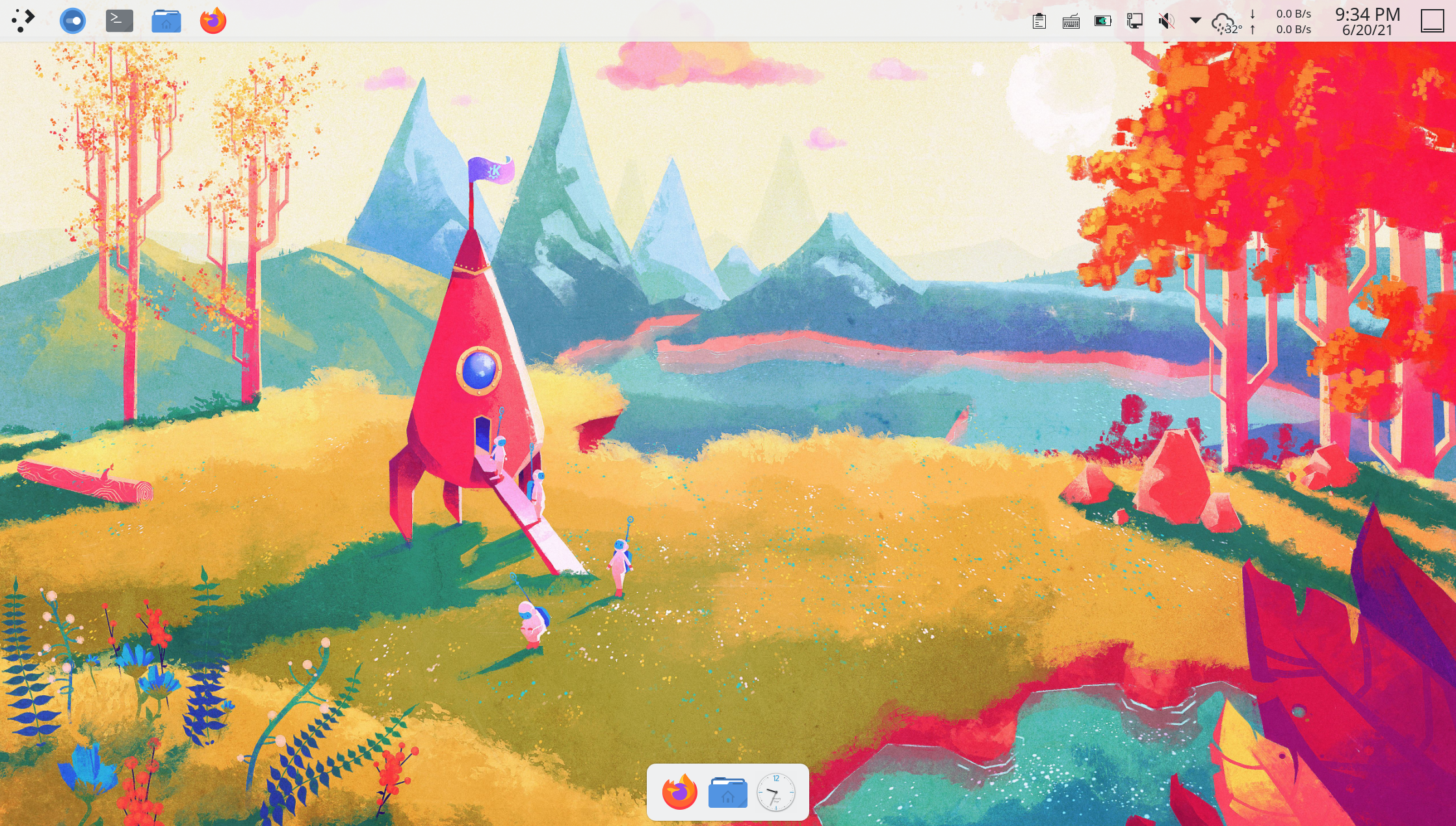Unmute the audio volume icon
The width and height of the screenshot is (1456, 826).
pos(1167,21)
